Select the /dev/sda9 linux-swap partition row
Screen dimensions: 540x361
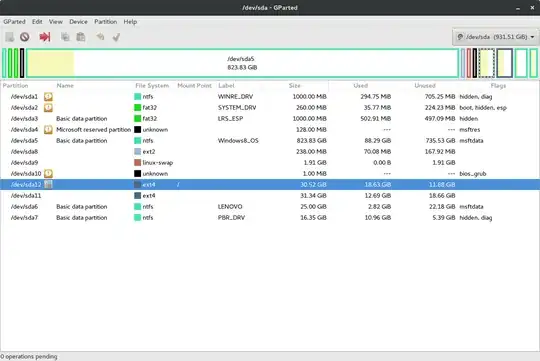click(270, 163)
